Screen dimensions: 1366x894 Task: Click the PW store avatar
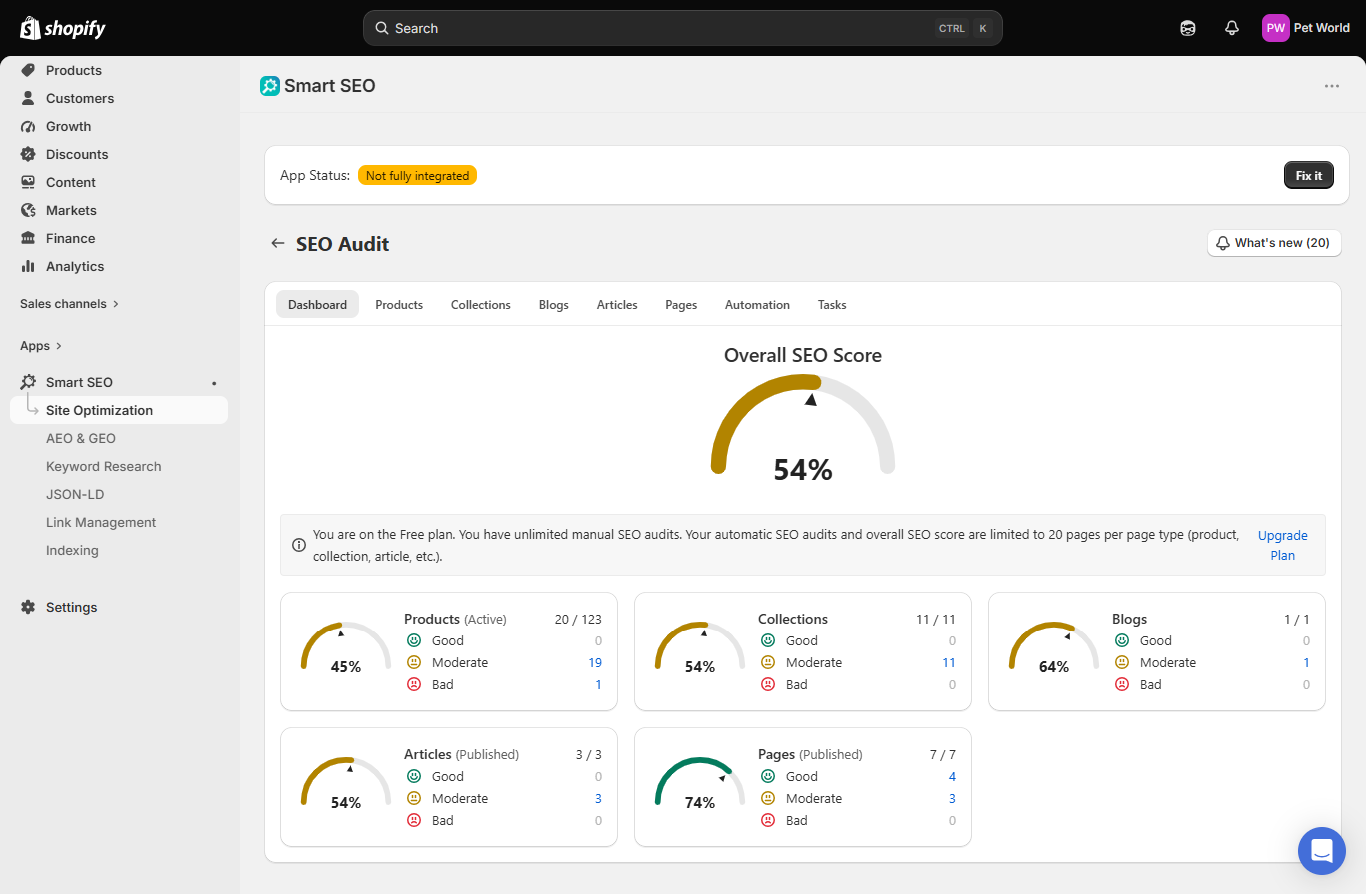(1276, 28)
